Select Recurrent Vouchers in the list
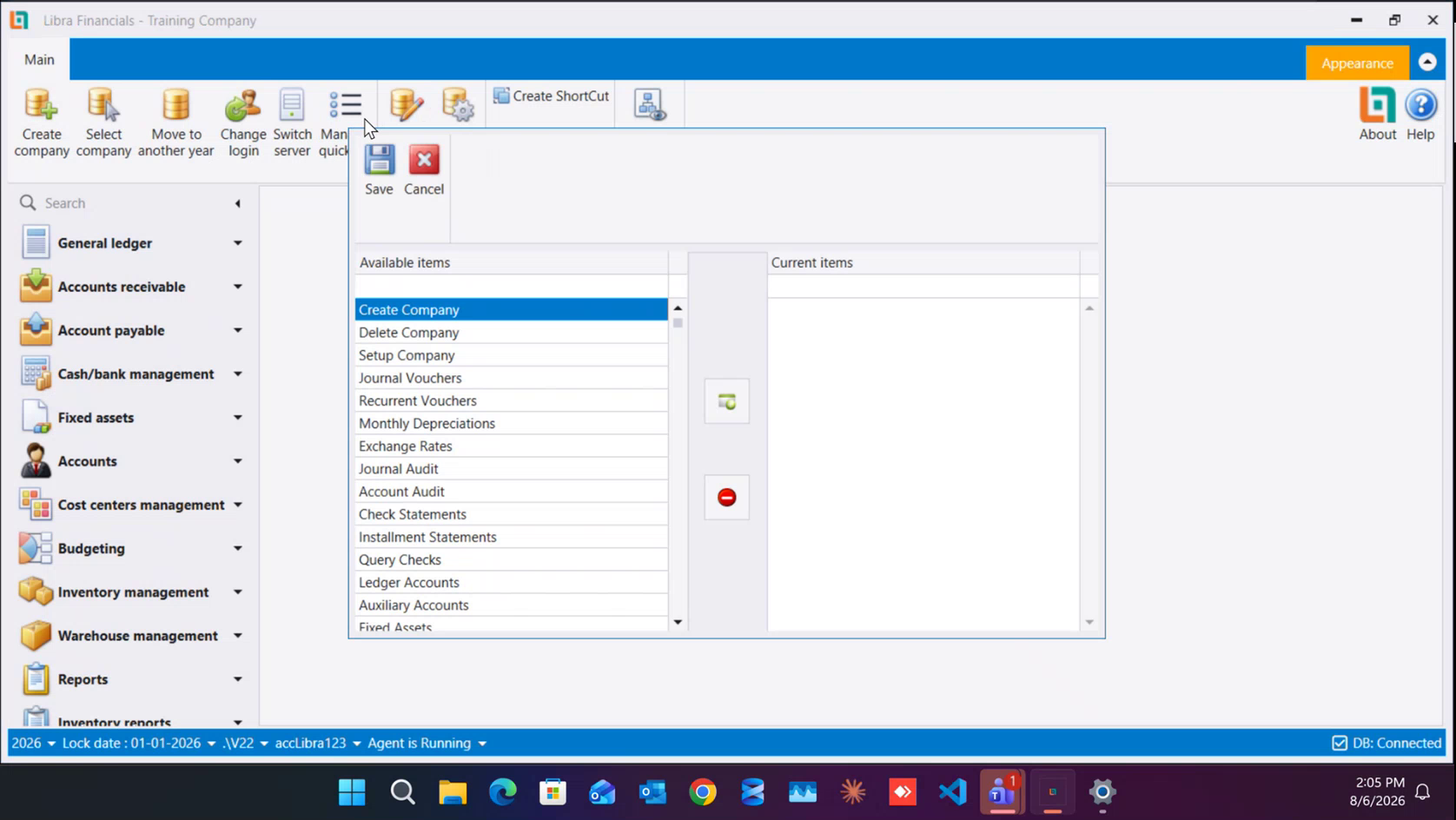 (x=511, y=400)
